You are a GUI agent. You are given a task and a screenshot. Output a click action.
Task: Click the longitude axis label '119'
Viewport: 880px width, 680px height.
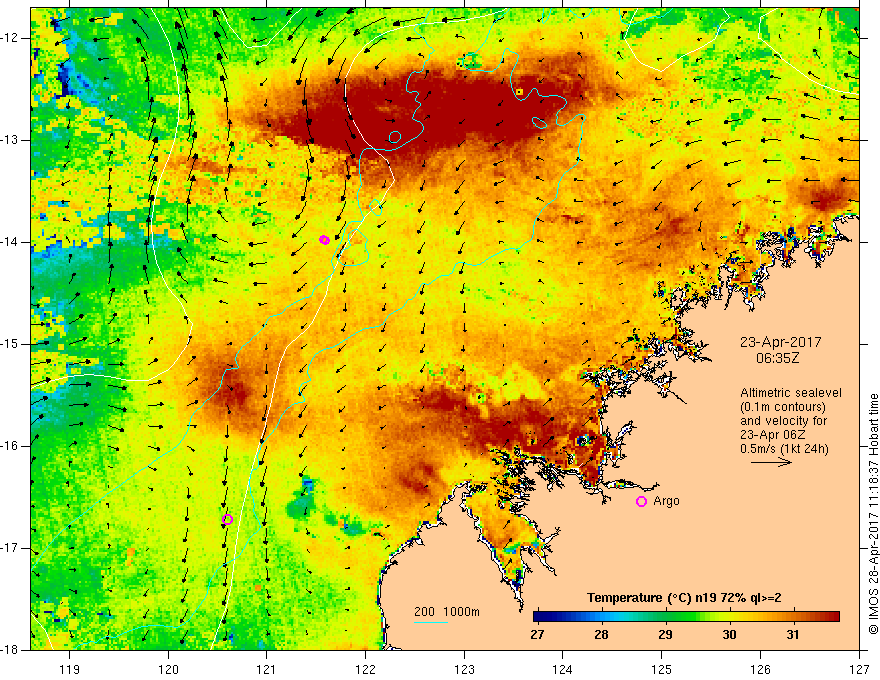pos(70,669)
